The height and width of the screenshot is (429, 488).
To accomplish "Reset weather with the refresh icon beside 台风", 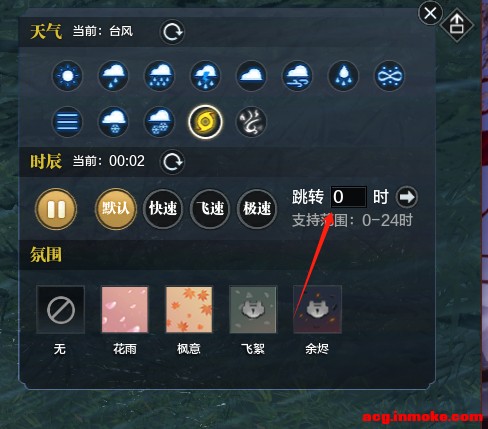I will pos(172,32).
